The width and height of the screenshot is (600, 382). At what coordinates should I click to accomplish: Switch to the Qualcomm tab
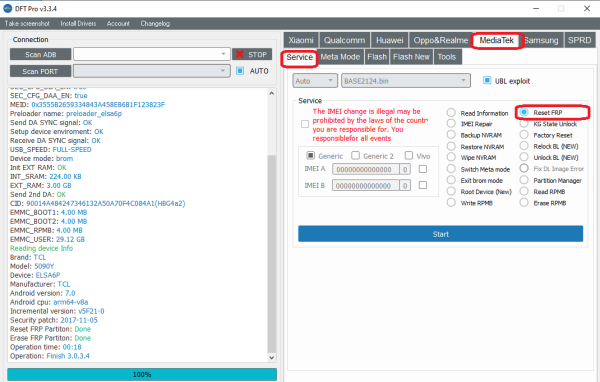(344, 40)
